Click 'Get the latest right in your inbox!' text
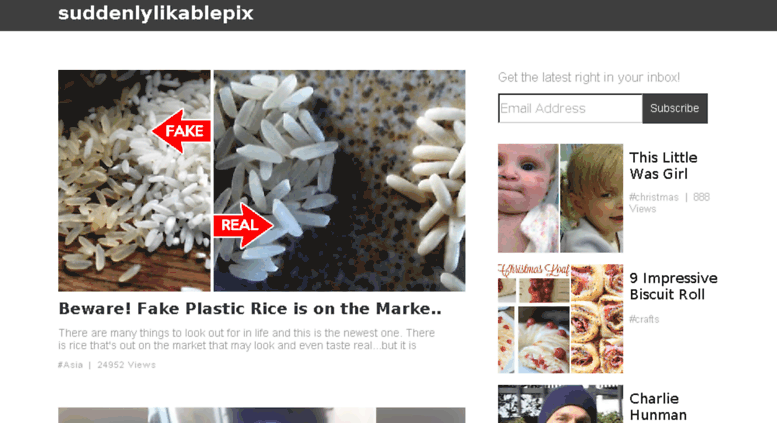This screenshot has height=423, width=777. click(x=589, y=77)
